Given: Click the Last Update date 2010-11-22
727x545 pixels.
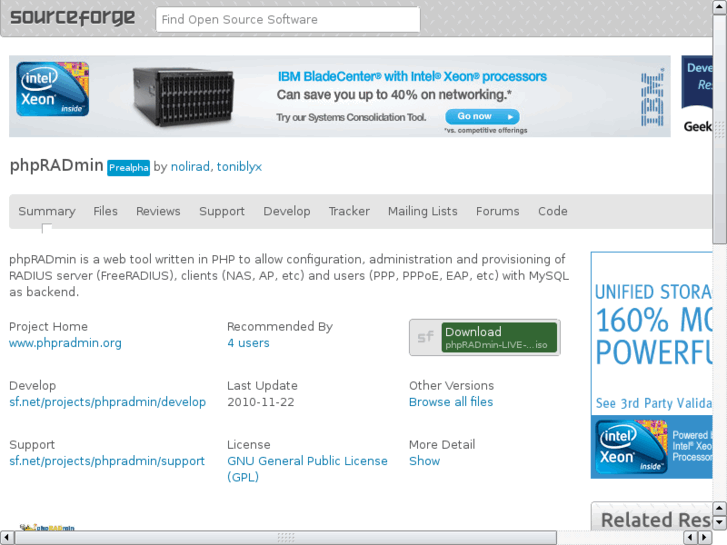Looking at the screenshot, I should [261, 402].
